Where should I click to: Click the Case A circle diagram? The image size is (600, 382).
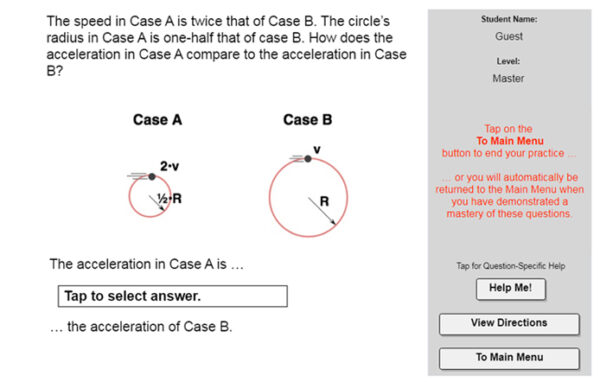tap(149, 196)
